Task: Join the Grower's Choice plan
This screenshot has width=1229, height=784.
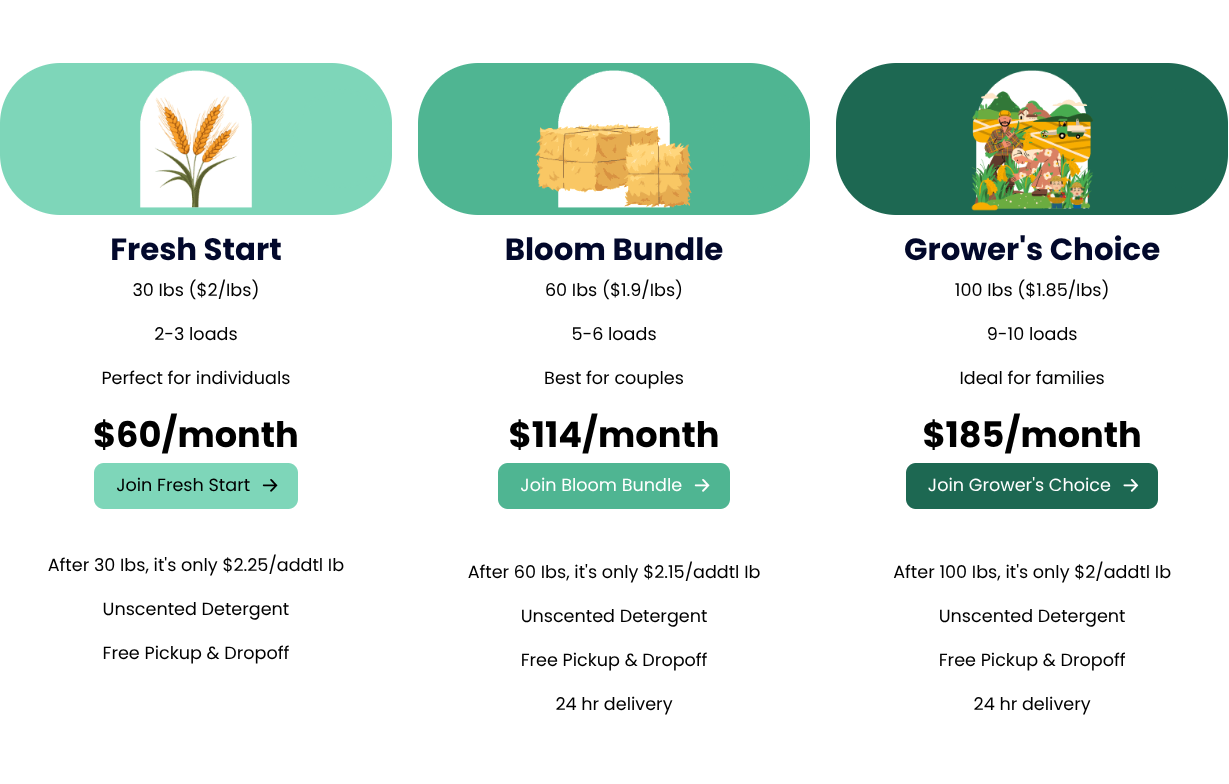Action: 1032,486
